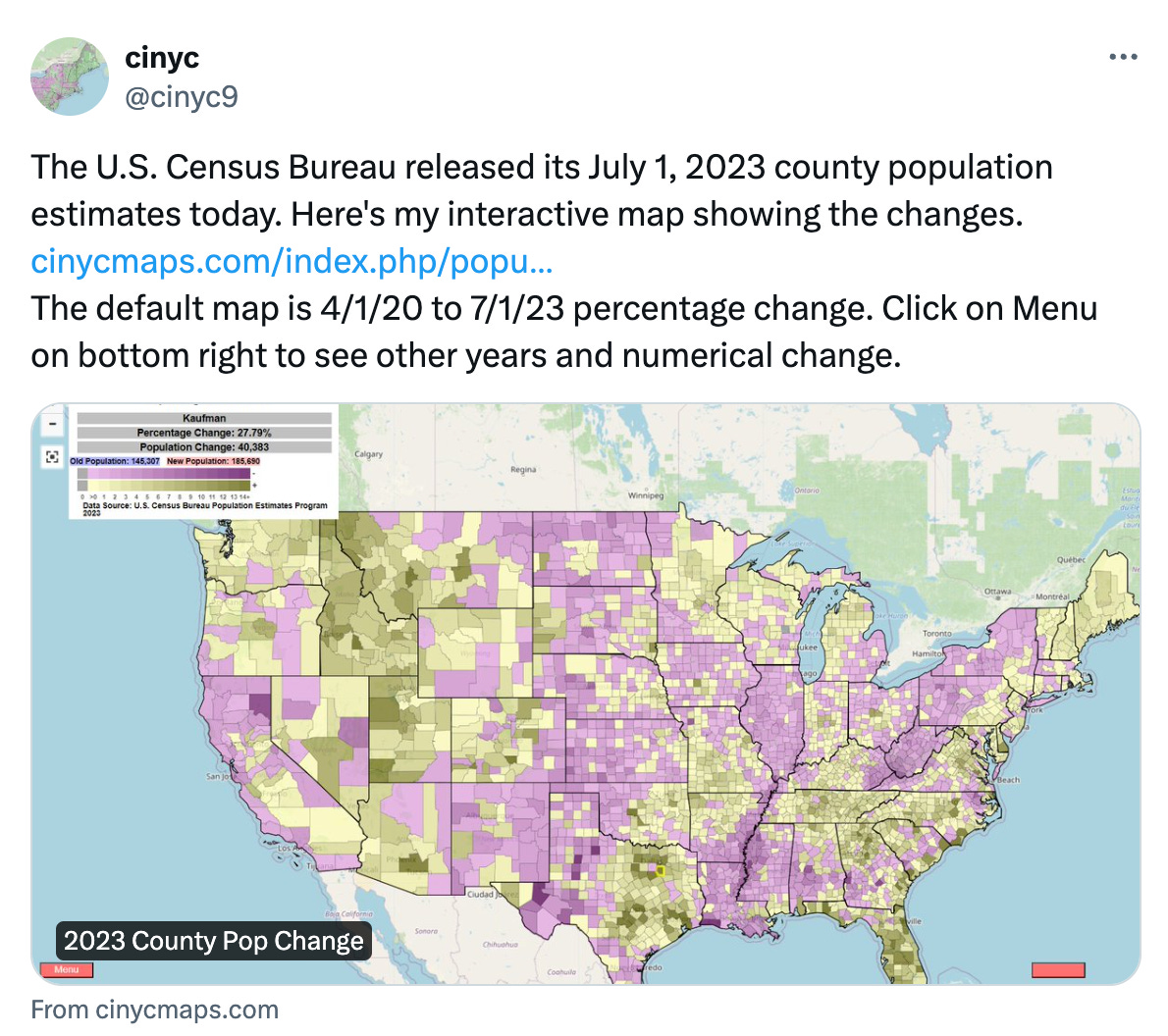Open the red Menu toggle on the map
The image size is (1168, 1036).
[x=67, y=969]
